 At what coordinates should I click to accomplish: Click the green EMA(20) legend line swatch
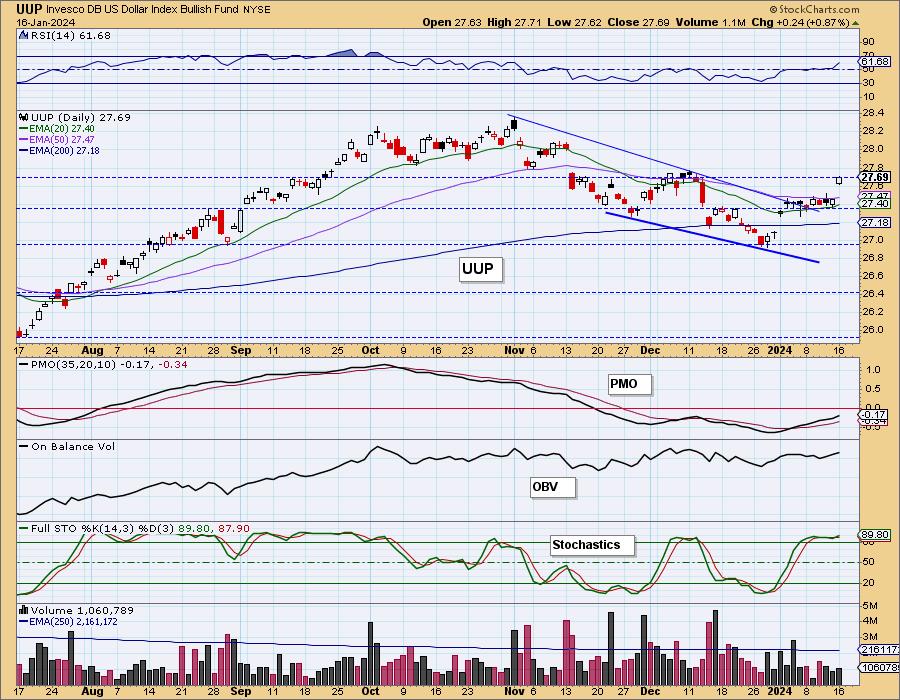[24, 129]
